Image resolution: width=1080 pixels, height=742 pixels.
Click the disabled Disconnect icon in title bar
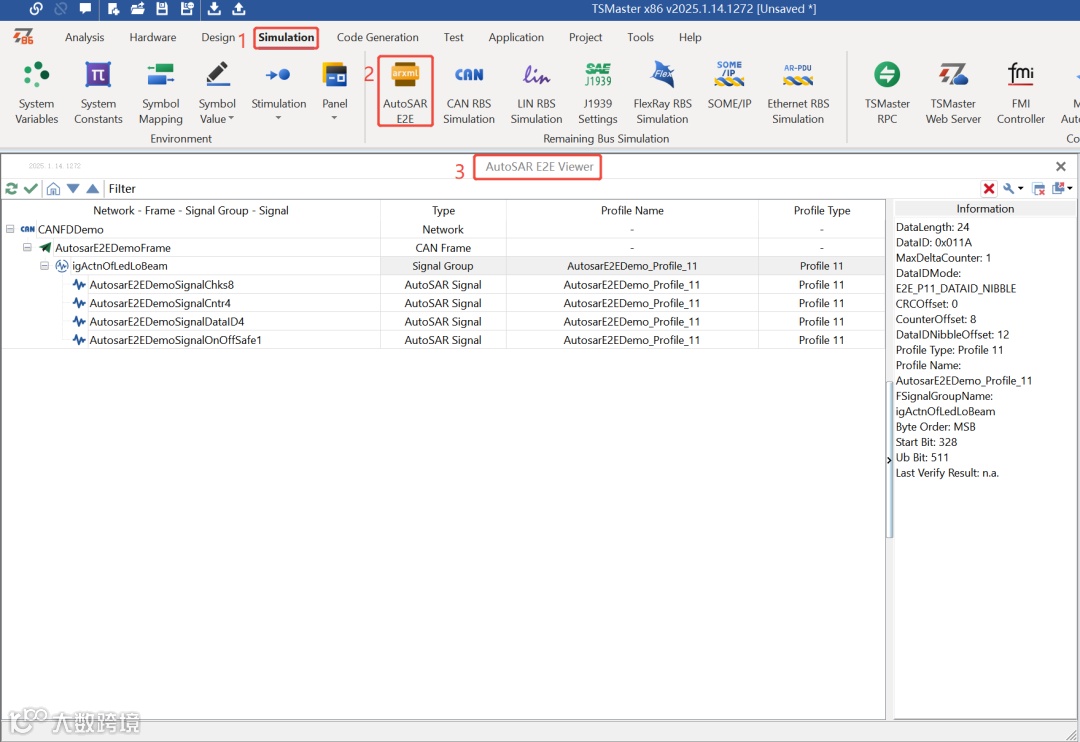click(x=61, y=9)
